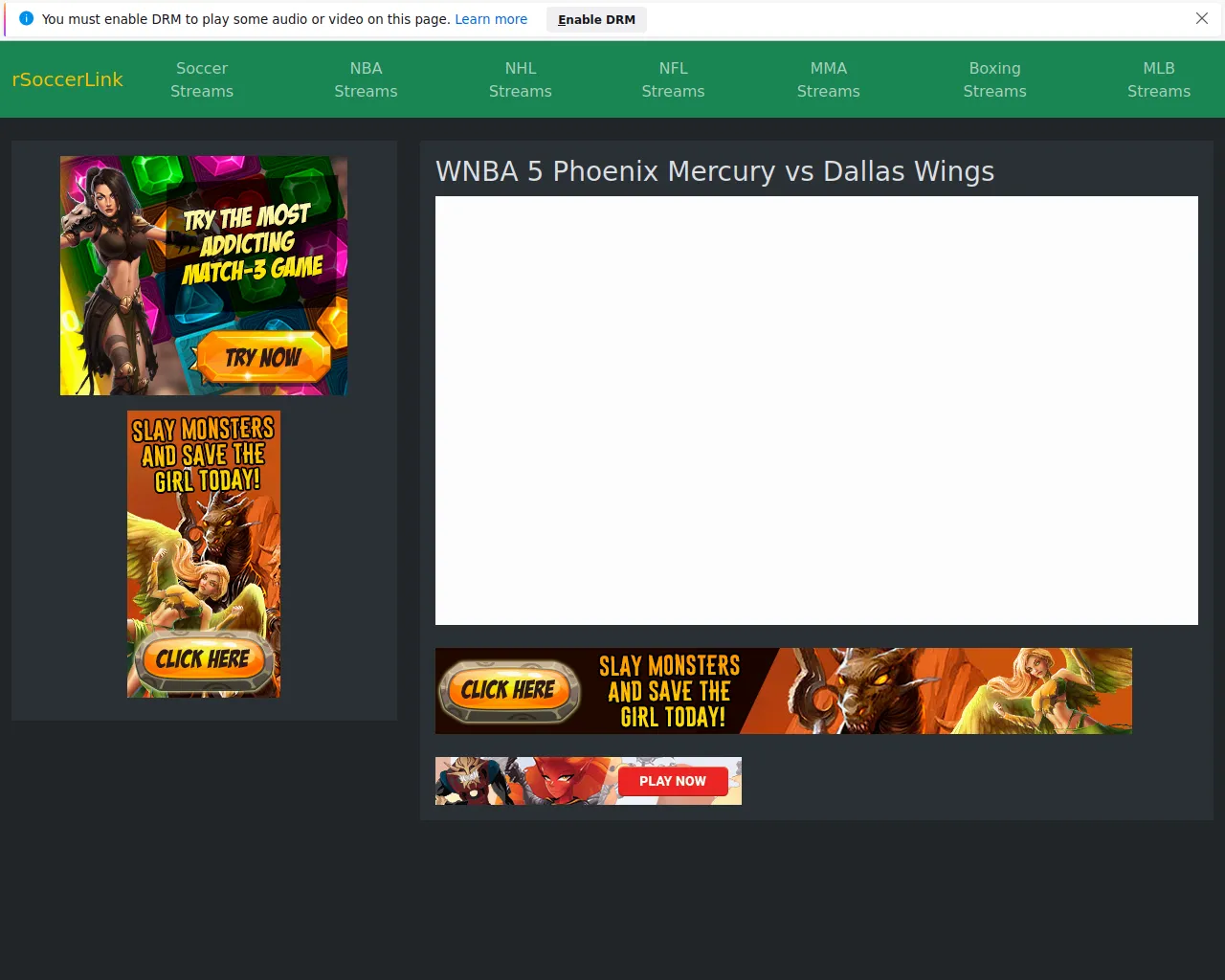Image resolution: width=1225 pixels, height=980 pixels.
Task: Click the DRM notification info icon
Action: [26, 19]
